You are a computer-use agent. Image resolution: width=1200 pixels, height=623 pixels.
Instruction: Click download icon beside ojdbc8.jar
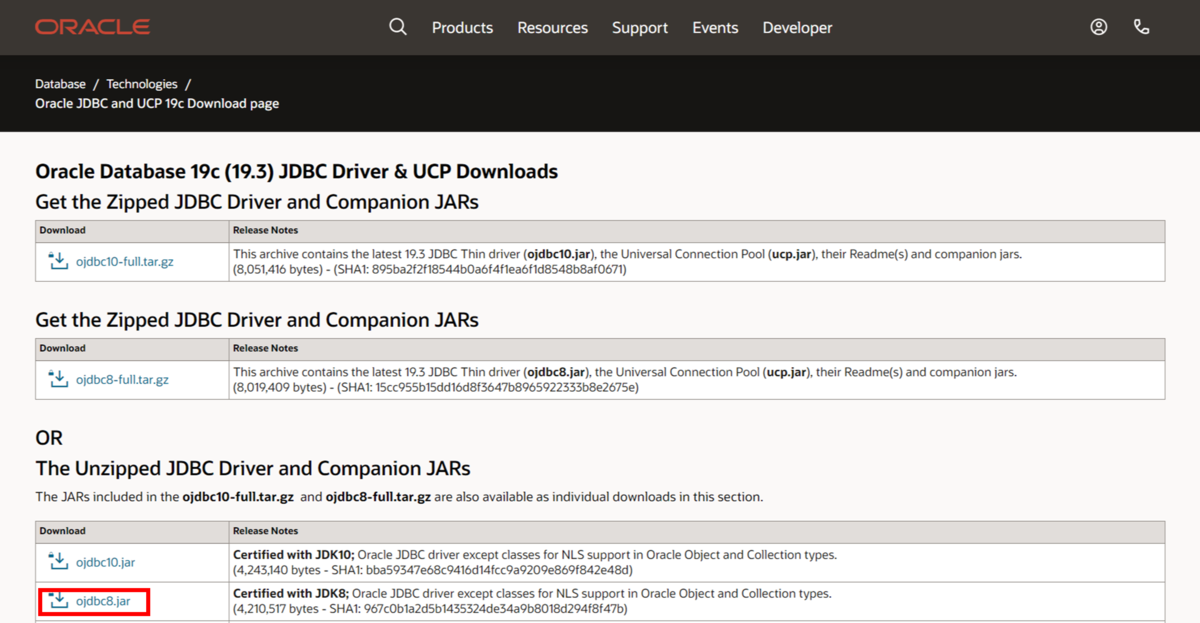[57, 600]
